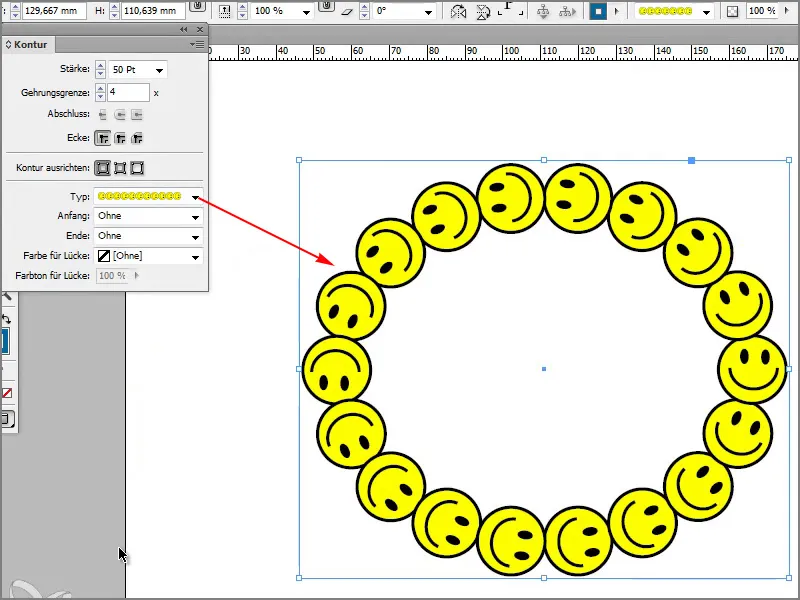800x600 pixels.
Task: Select the round join Ecke style
Action: coord(121,137)
